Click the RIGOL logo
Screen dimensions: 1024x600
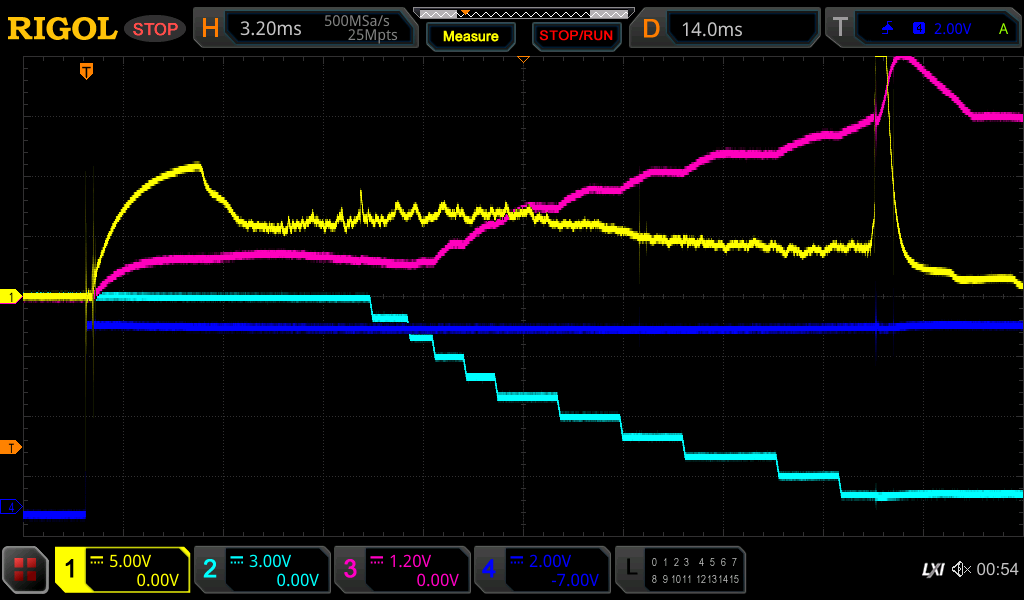pyautogui.click(x=61, y=29)
